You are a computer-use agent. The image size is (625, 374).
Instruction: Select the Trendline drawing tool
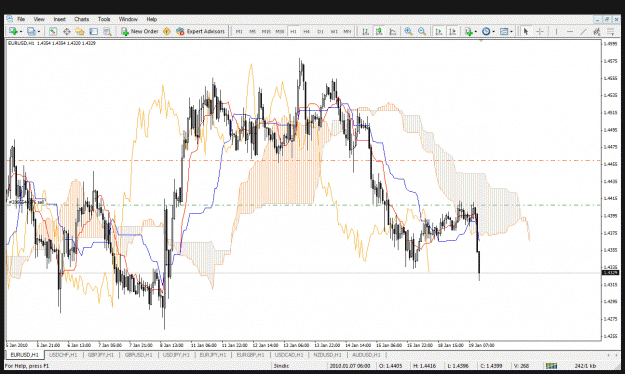584,31
